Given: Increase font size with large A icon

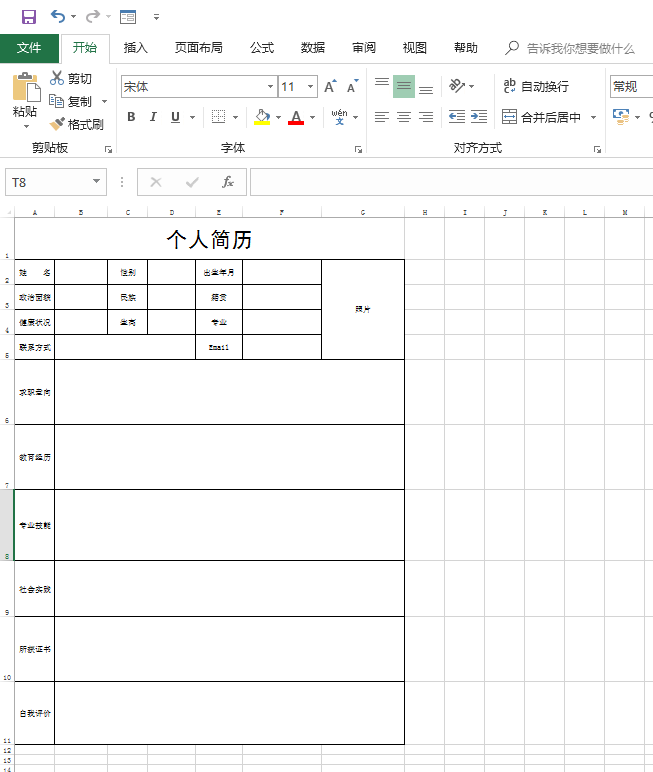Looking at the screenshot, I should click(330, 87).
